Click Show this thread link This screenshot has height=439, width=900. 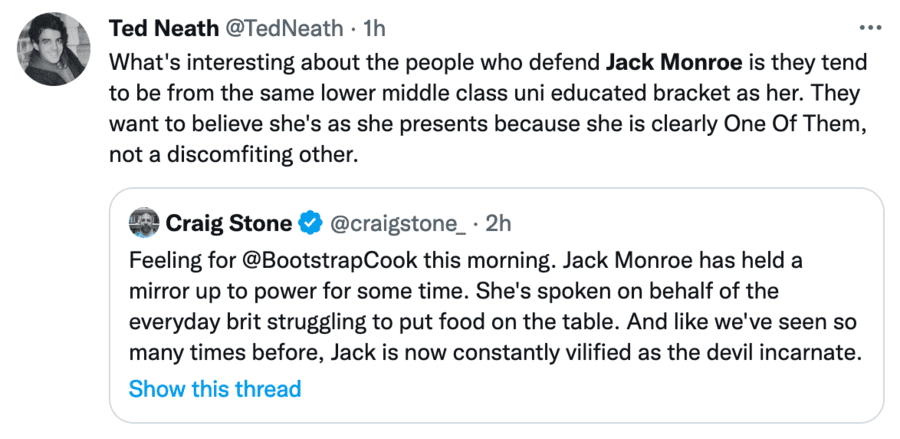click(215, 388)
